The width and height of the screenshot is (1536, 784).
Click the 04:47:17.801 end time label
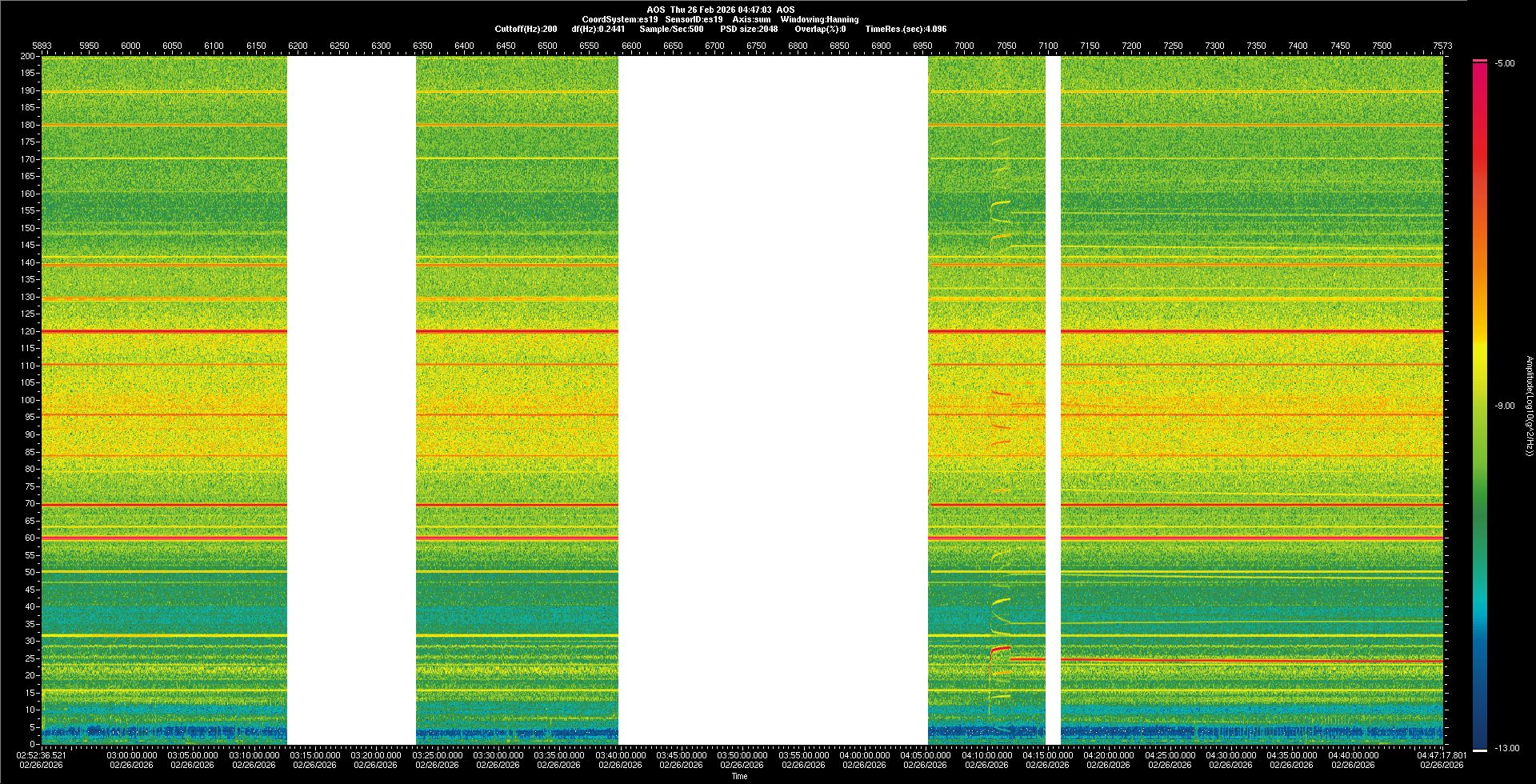tap(1442, 755)
